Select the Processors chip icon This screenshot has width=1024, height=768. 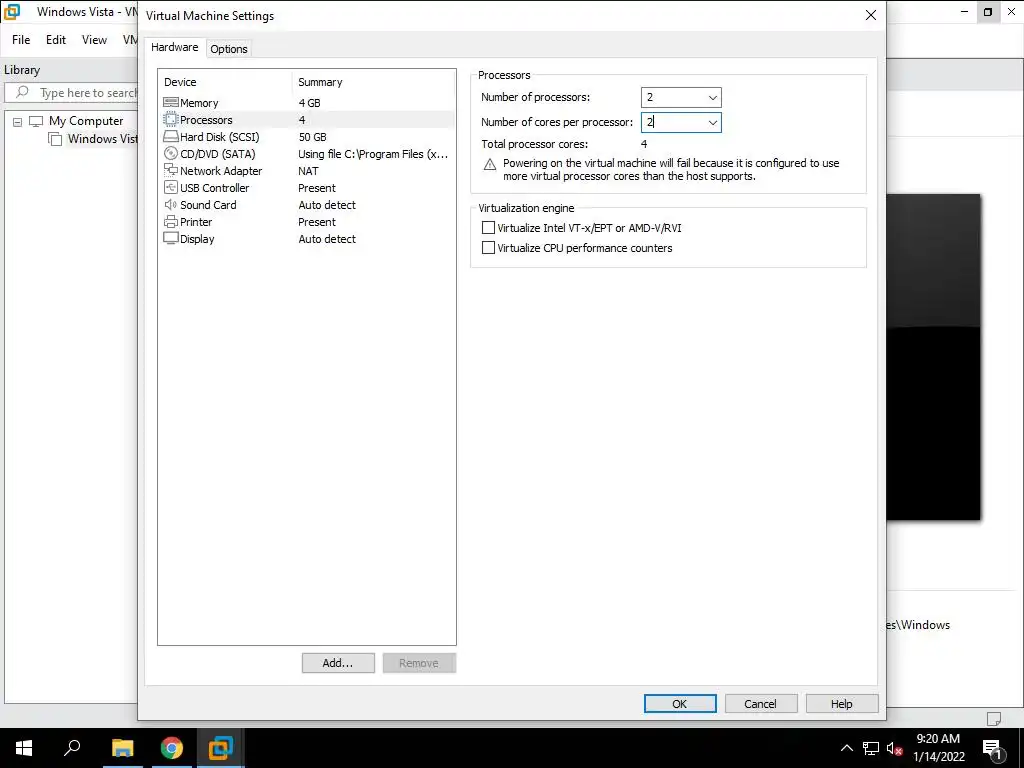click(x=170, y=120)
